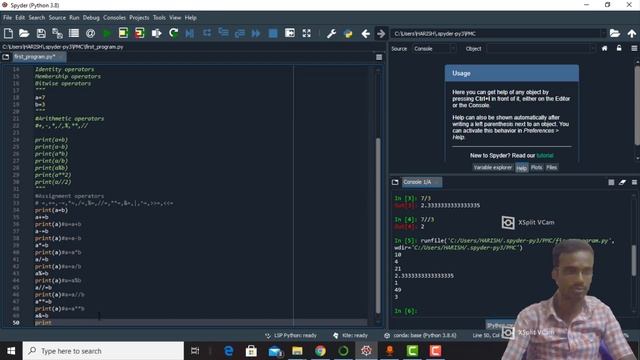Click the Save all files icon
The width and height of the screenshot is (640, 360).
click(57, 33)
